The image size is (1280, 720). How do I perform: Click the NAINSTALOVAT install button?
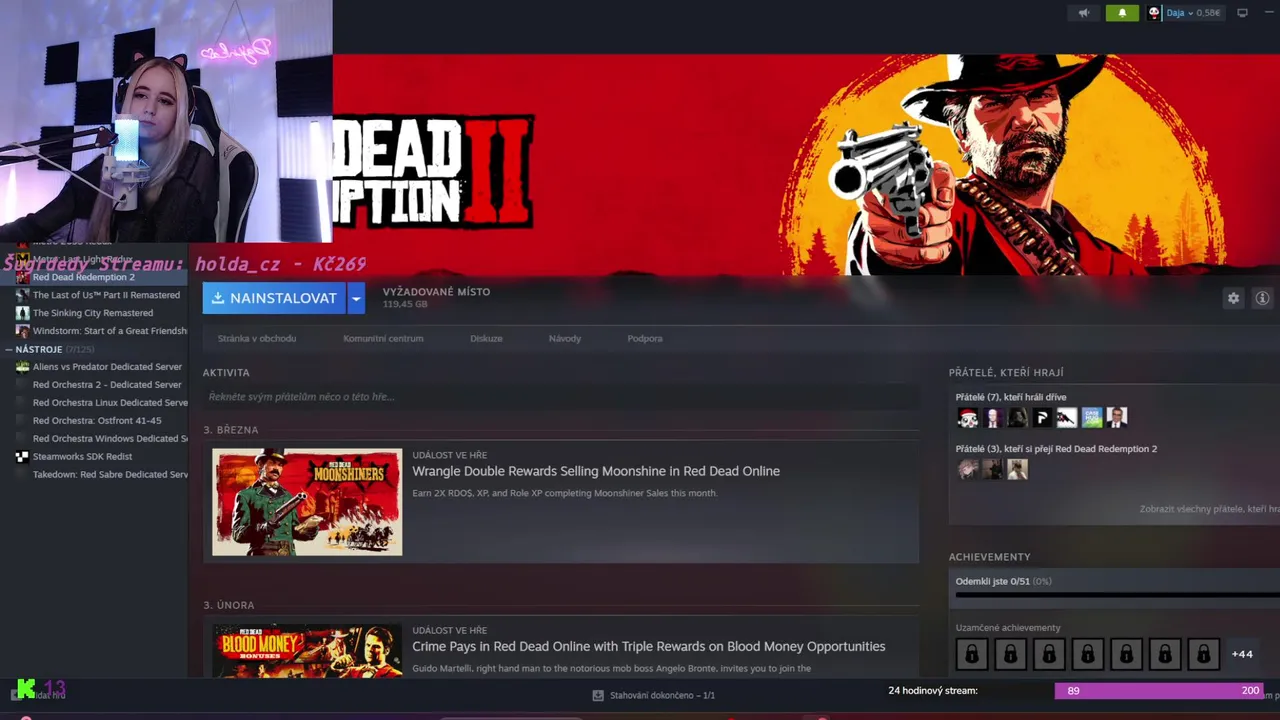click(274, 298)
